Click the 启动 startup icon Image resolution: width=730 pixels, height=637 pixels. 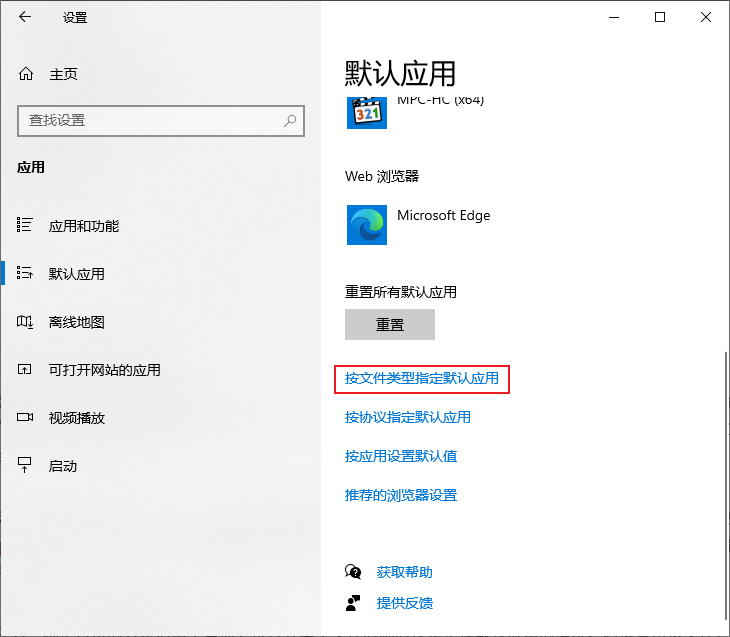tap(24, 465)
